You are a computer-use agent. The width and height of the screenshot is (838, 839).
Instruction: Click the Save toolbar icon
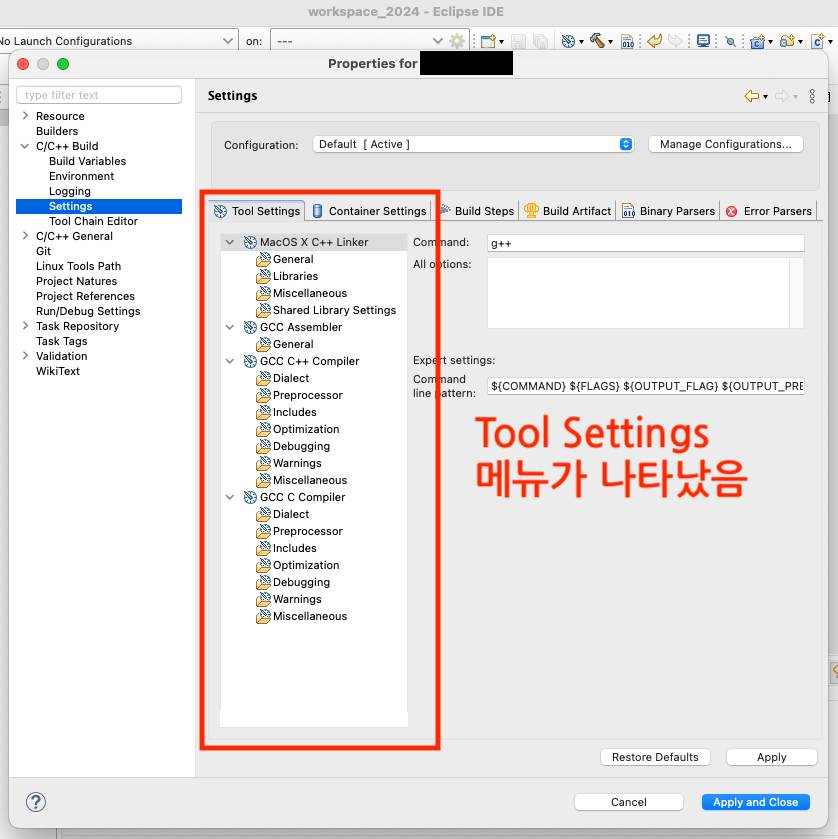click(518, 41)
